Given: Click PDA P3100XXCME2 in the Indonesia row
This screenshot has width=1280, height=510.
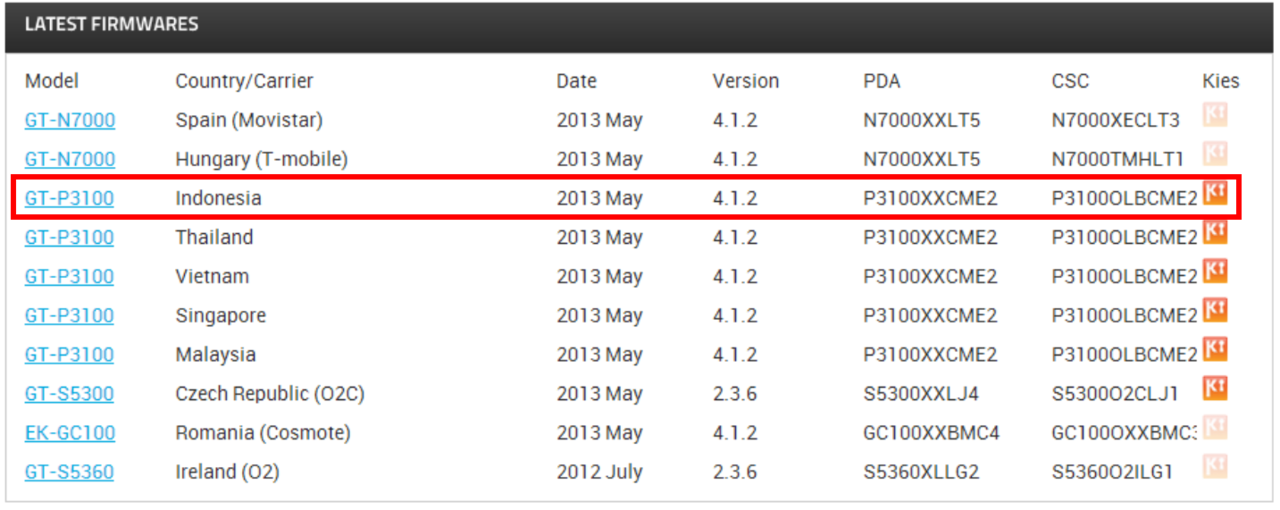Looking at the screenshot, I should [x=930, y=198].
